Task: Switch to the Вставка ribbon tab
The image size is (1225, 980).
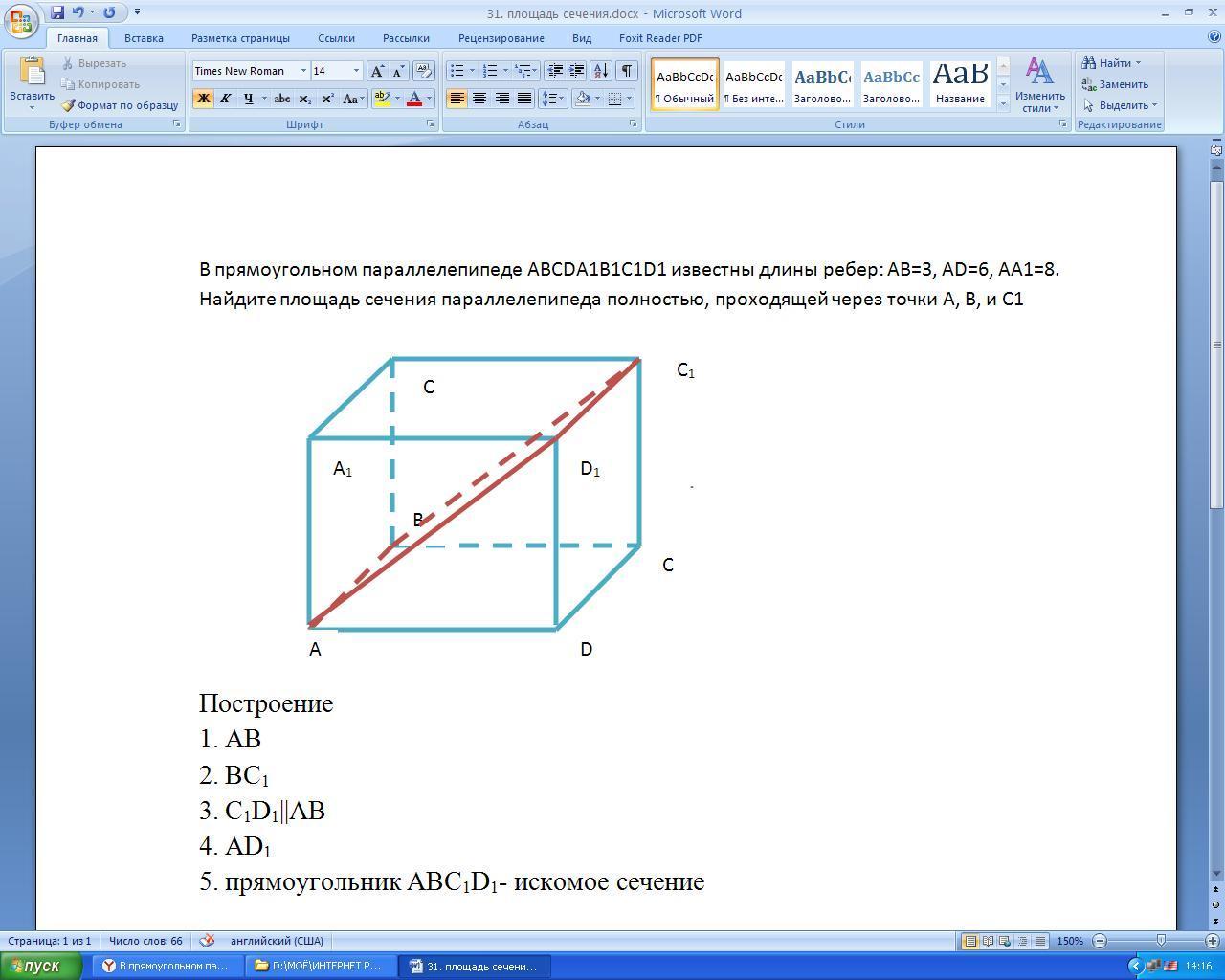Action: (144, 38)
